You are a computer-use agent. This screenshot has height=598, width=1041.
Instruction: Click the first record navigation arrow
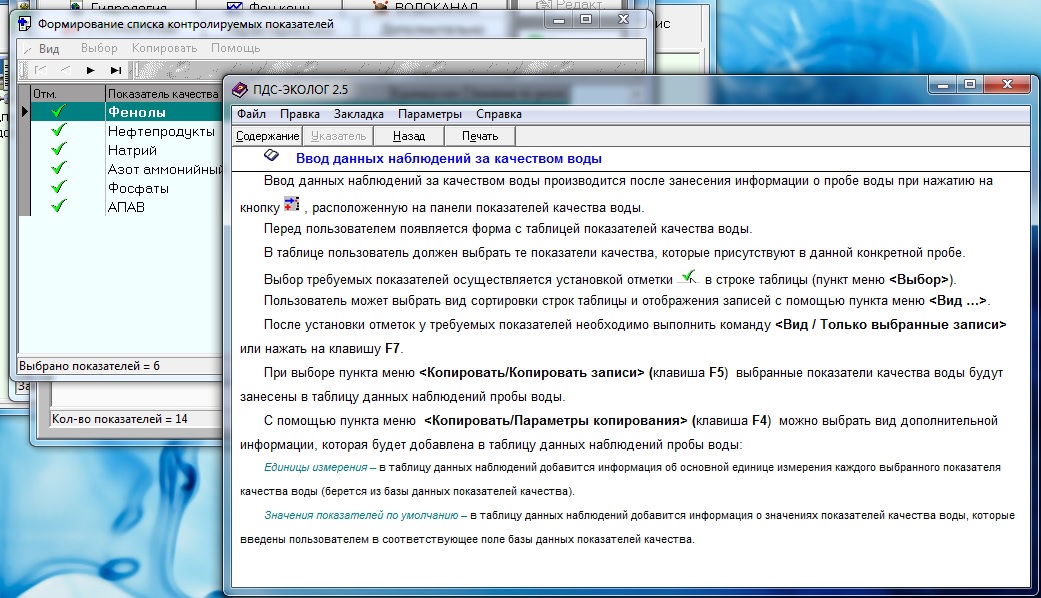point(40,70)
